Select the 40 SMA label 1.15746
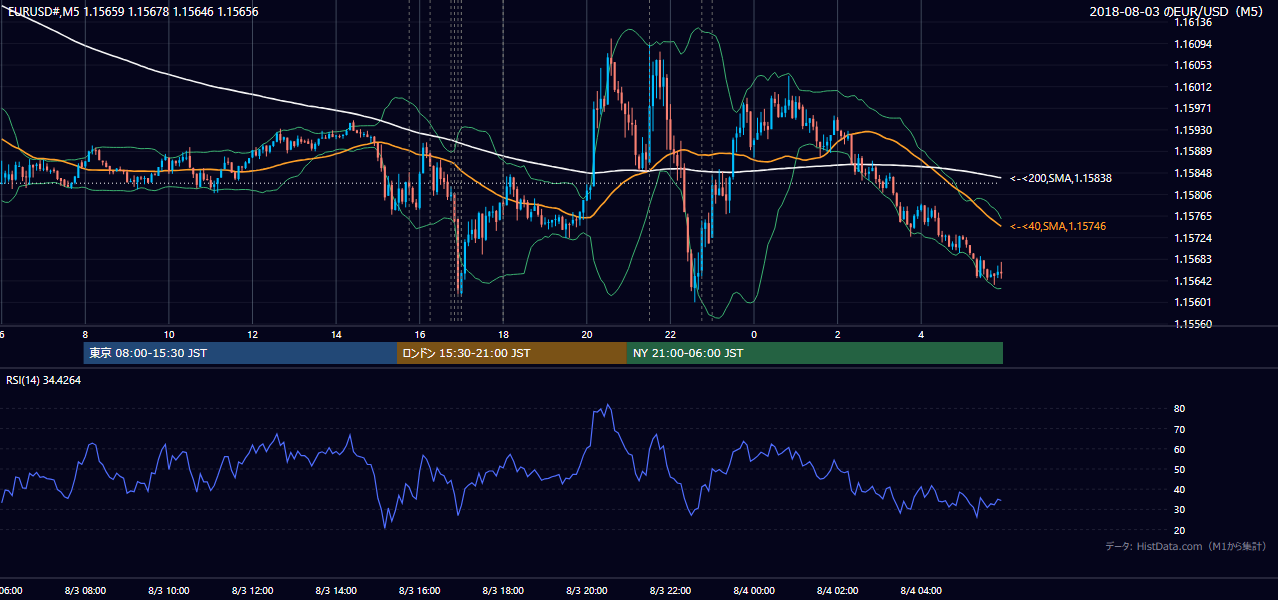 1058,227
